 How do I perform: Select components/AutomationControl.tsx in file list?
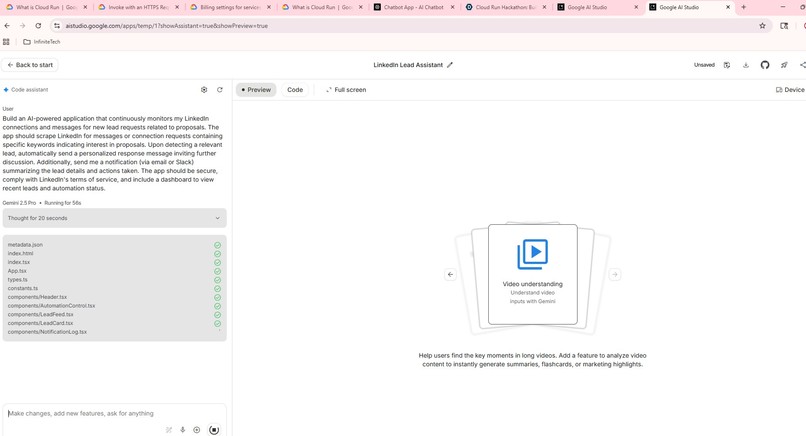pos(51,306)
